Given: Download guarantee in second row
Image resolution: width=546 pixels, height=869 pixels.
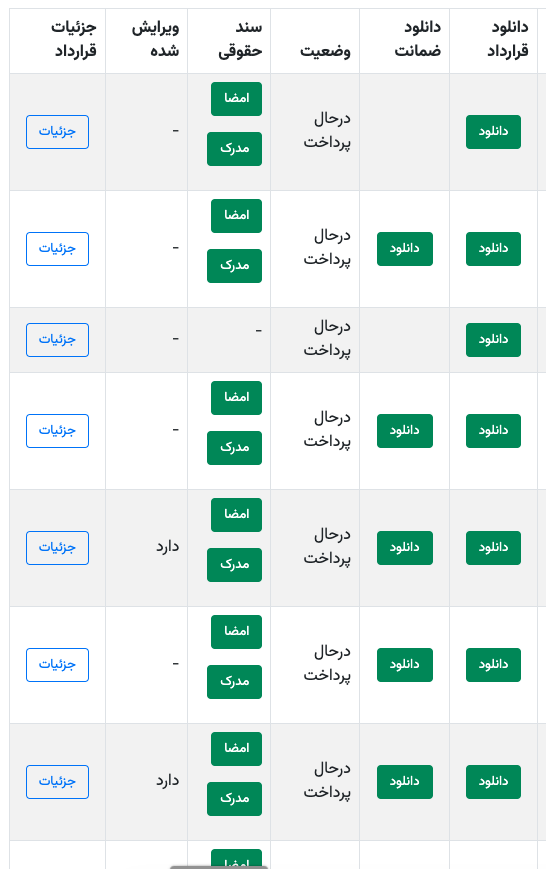Looking at the screenshot, I should click(405, 249).
